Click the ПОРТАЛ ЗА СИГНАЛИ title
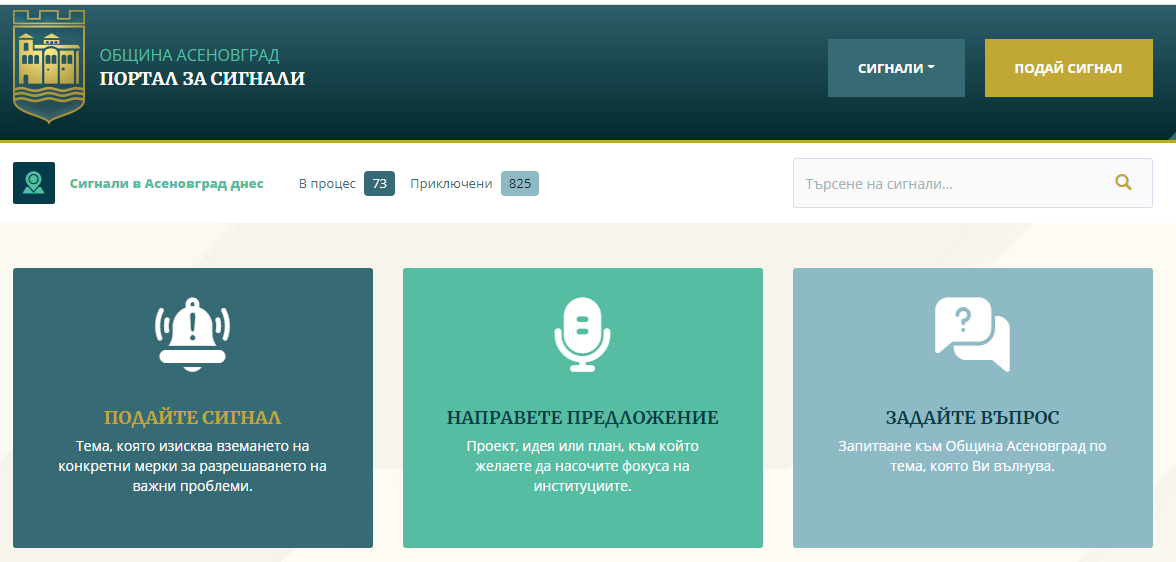 tap(202, 78)
